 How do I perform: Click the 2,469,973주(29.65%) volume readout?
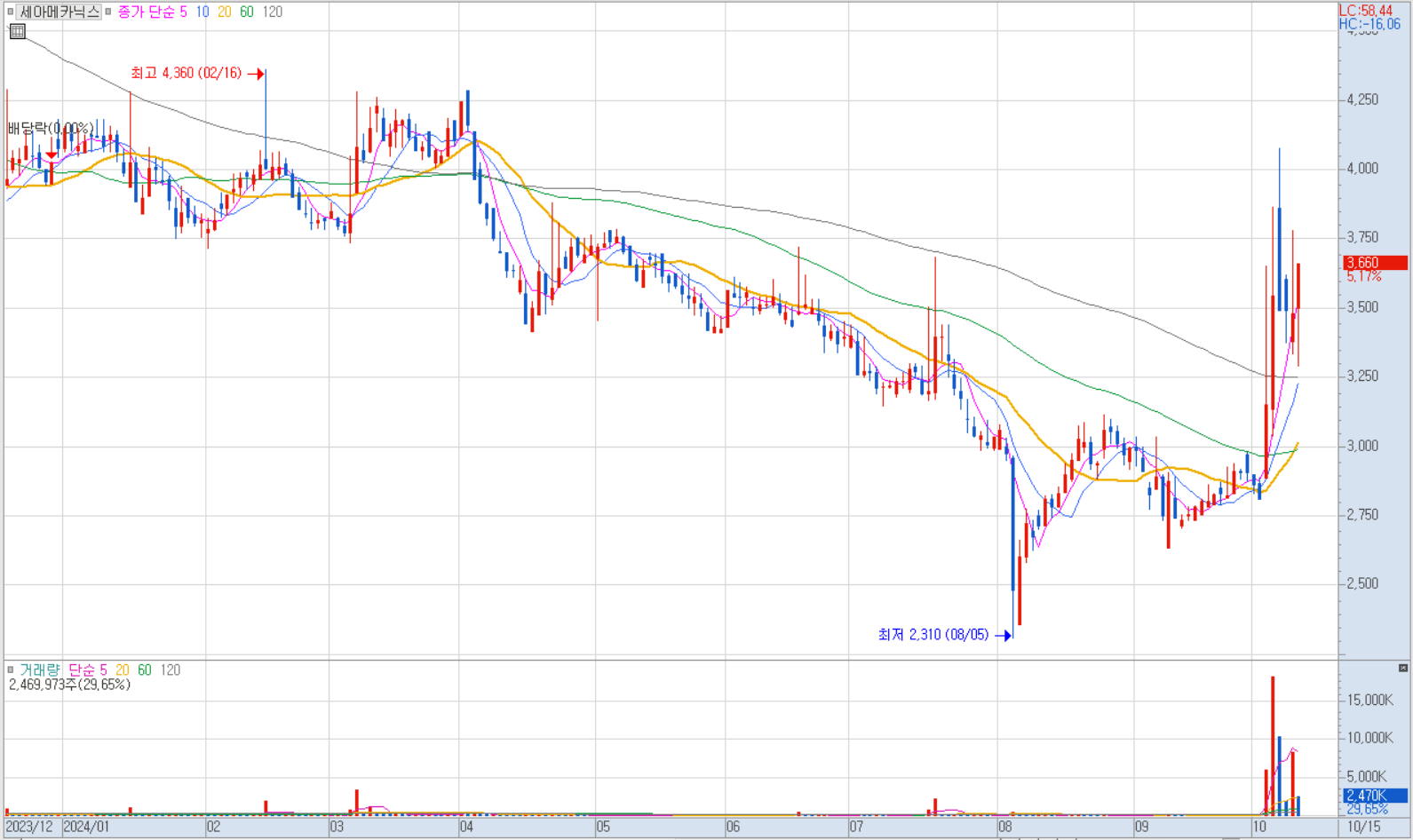coord(69,685)
